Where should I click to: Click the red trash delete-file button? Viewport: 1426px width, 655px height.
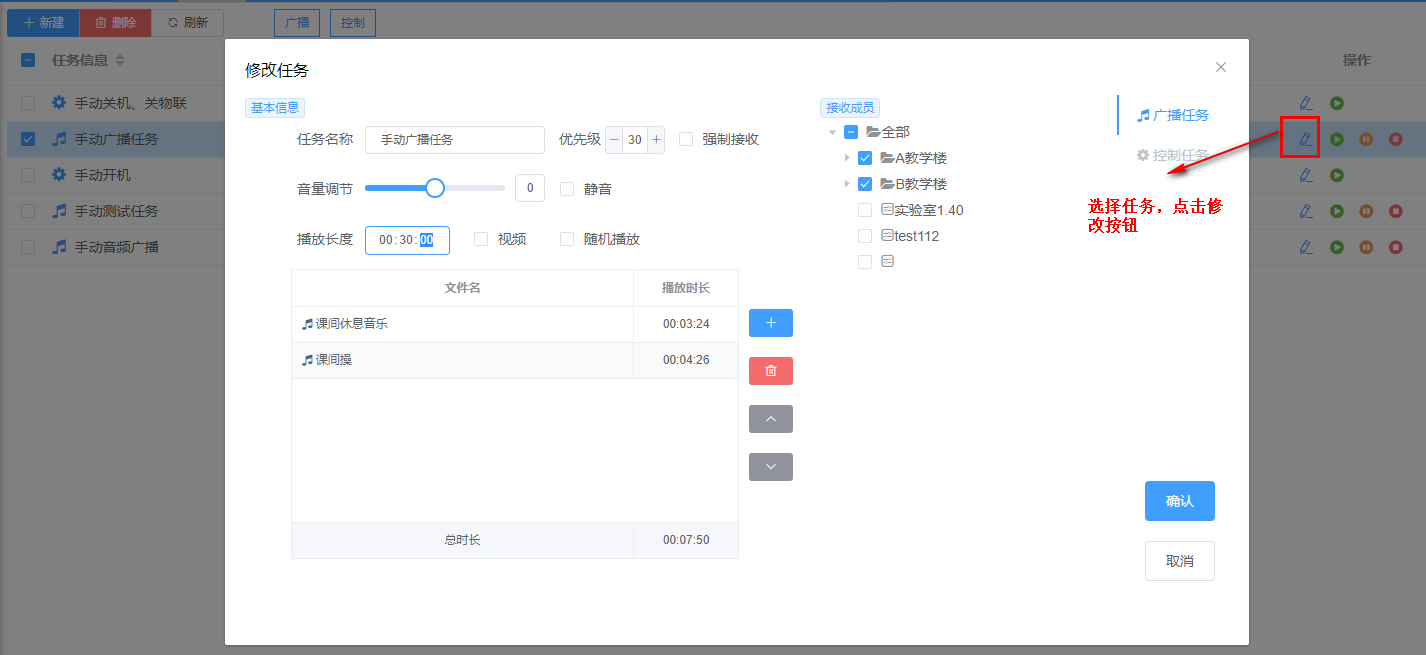pos(770,371)
